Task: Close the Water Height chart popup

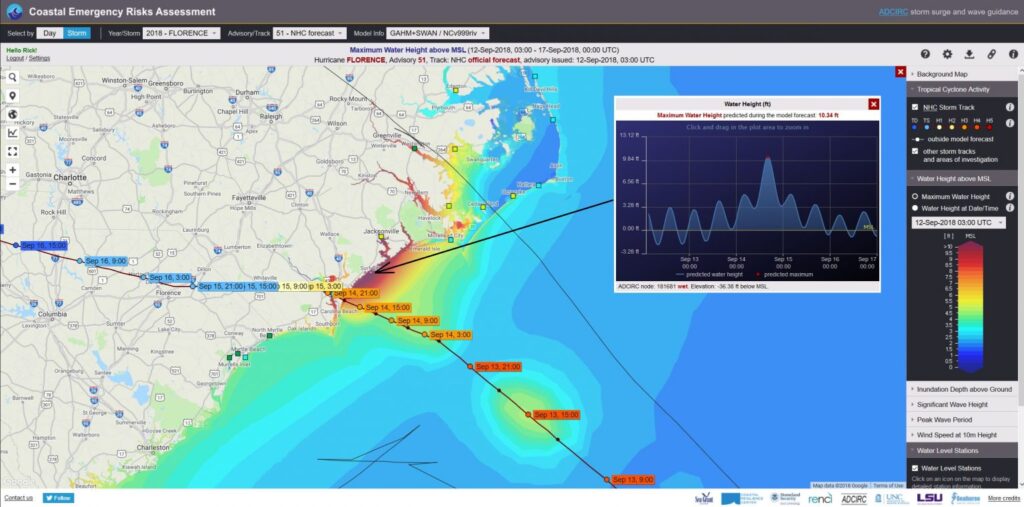Action: coord(874,104)
